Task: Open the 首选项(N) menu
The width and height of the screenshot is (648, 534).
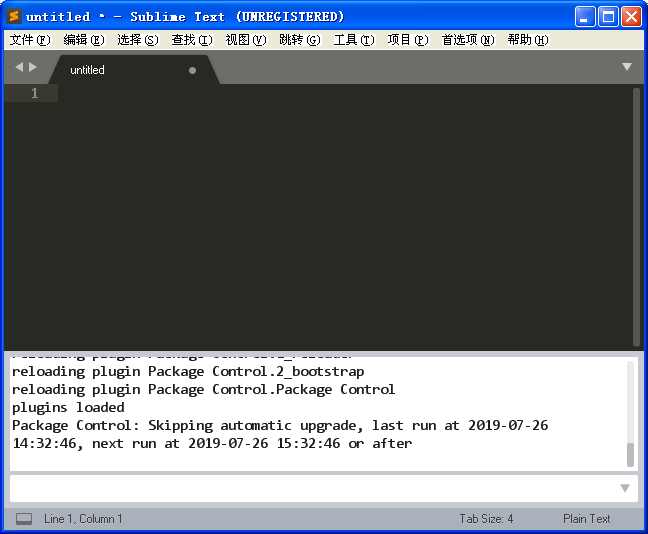Action: pos(468,40)
